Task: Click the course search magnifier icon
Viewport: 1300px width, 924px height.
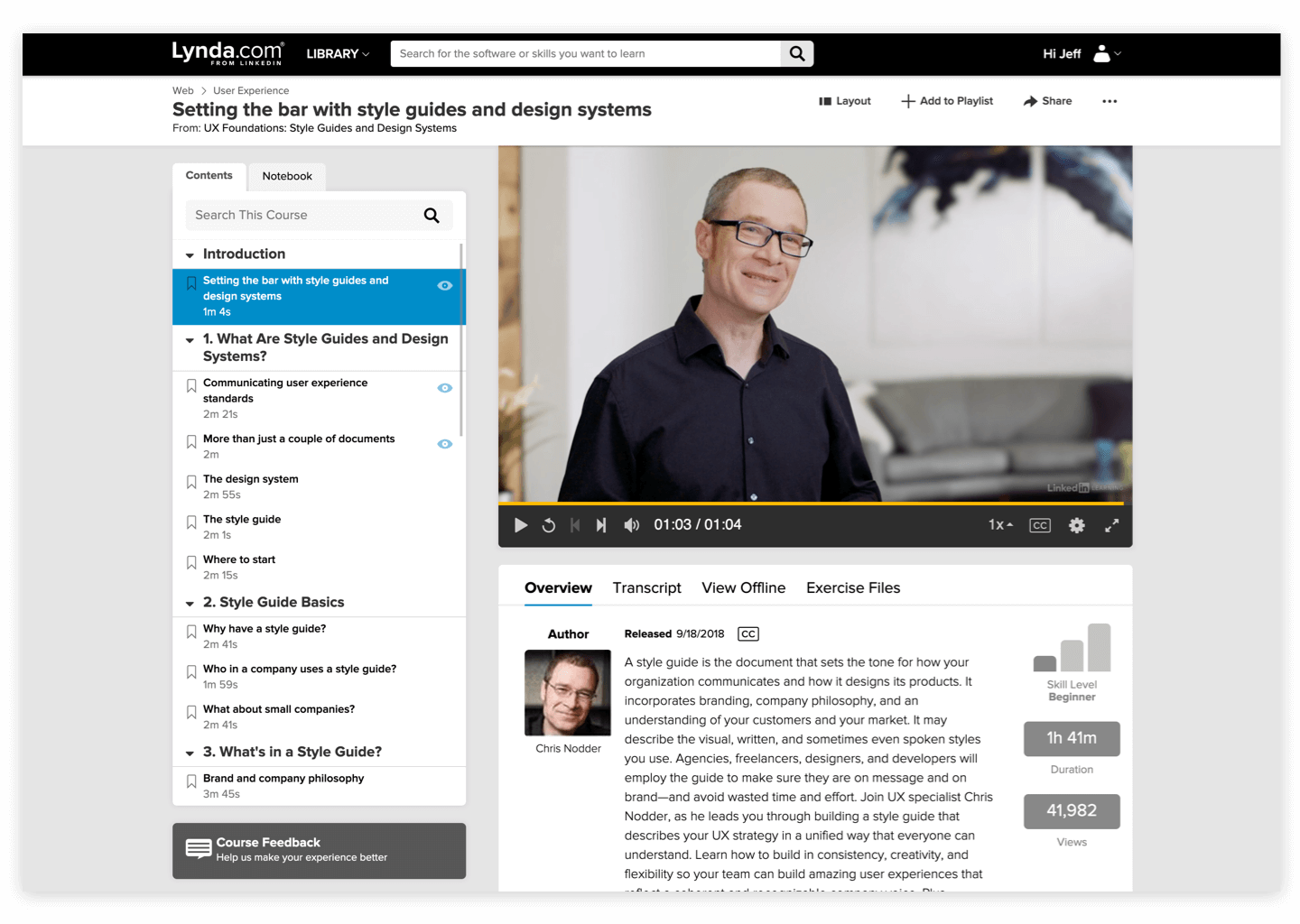Action: pos(432,215)
